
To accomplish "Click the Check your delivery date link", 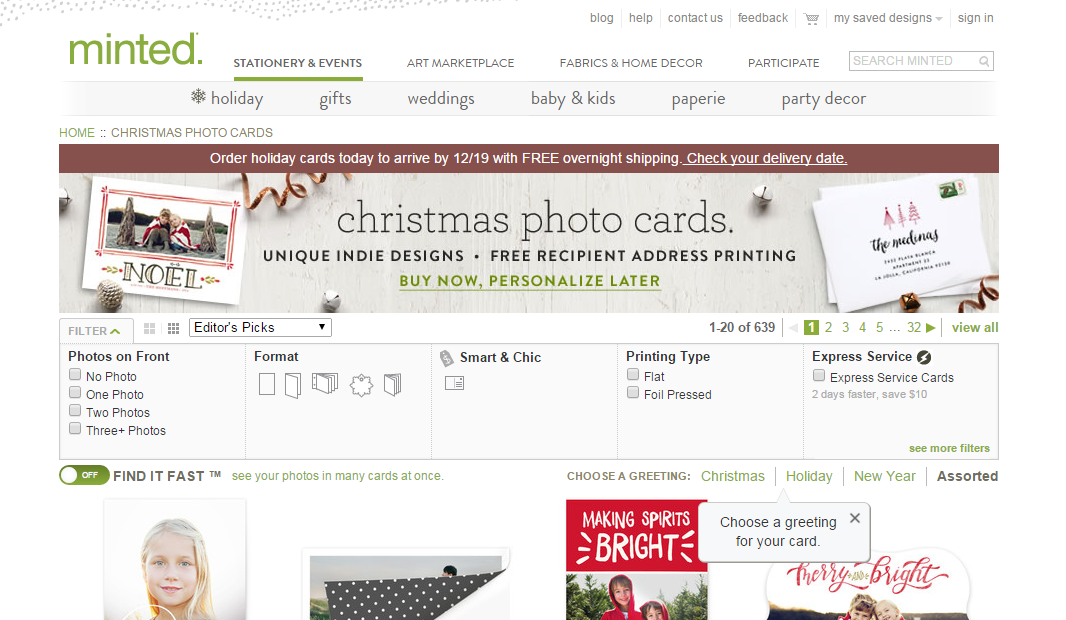I will (x=766, y=158).
